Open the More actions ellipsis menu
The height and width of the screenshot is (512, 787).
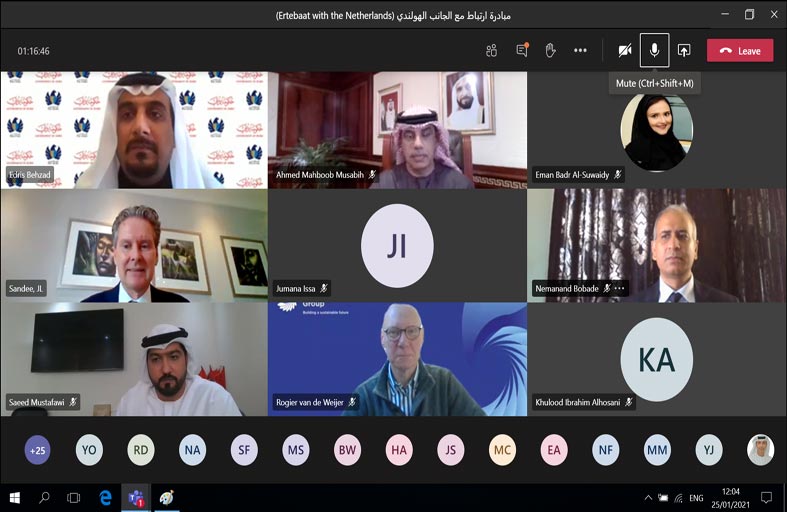tap(580, 50)
